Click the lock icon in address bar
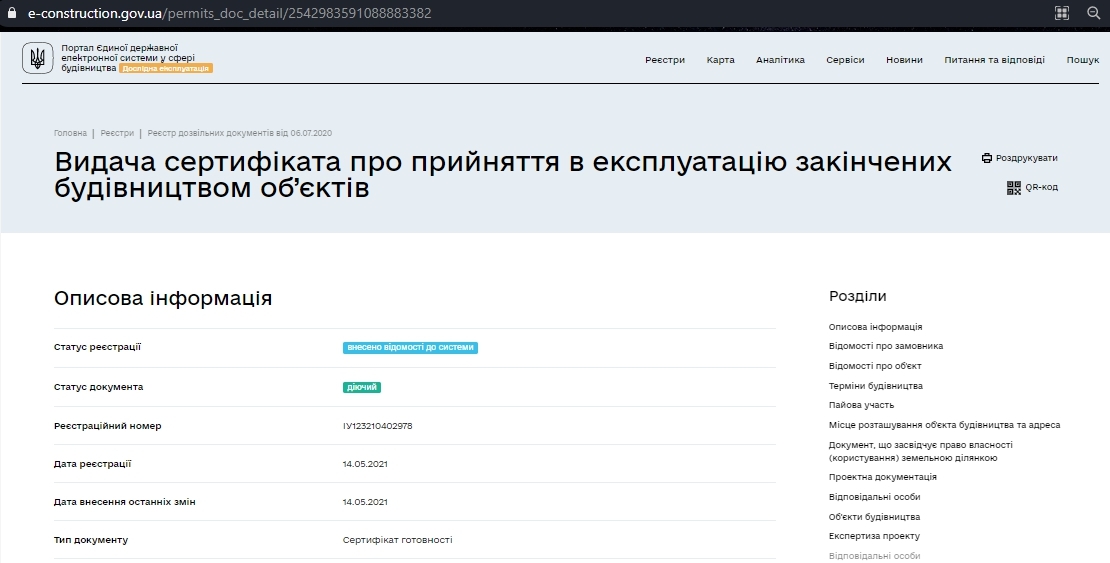 click(11, 13)
